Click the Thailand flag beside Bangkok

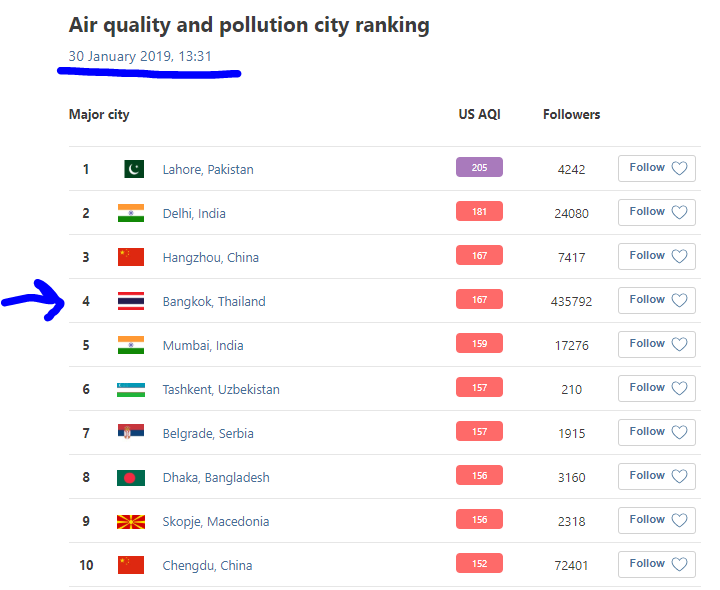coord(131,301)
